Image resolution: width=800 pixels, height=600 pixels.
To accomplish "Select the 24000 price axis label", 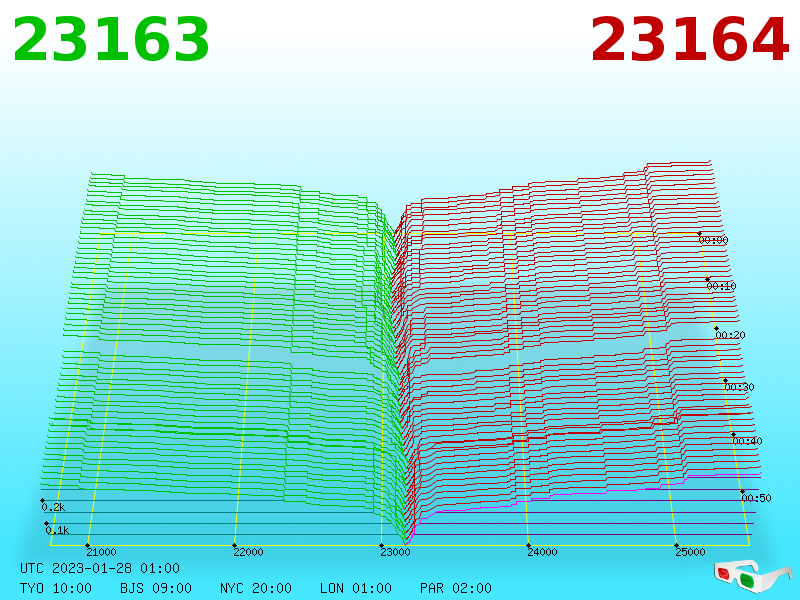I will (542, 552).
